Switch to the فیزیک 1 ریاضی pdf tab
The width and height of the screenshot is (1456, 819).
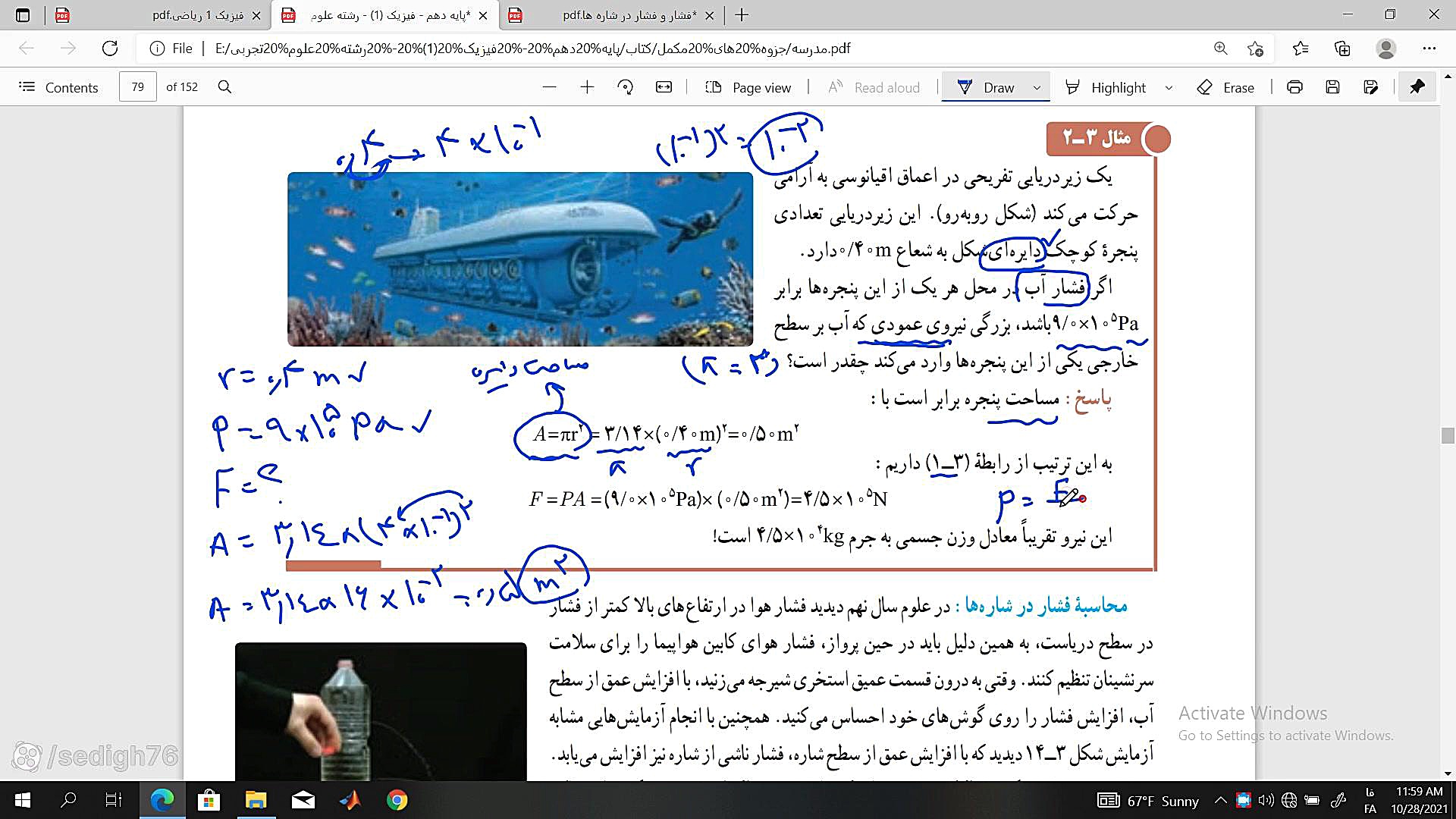197,15
